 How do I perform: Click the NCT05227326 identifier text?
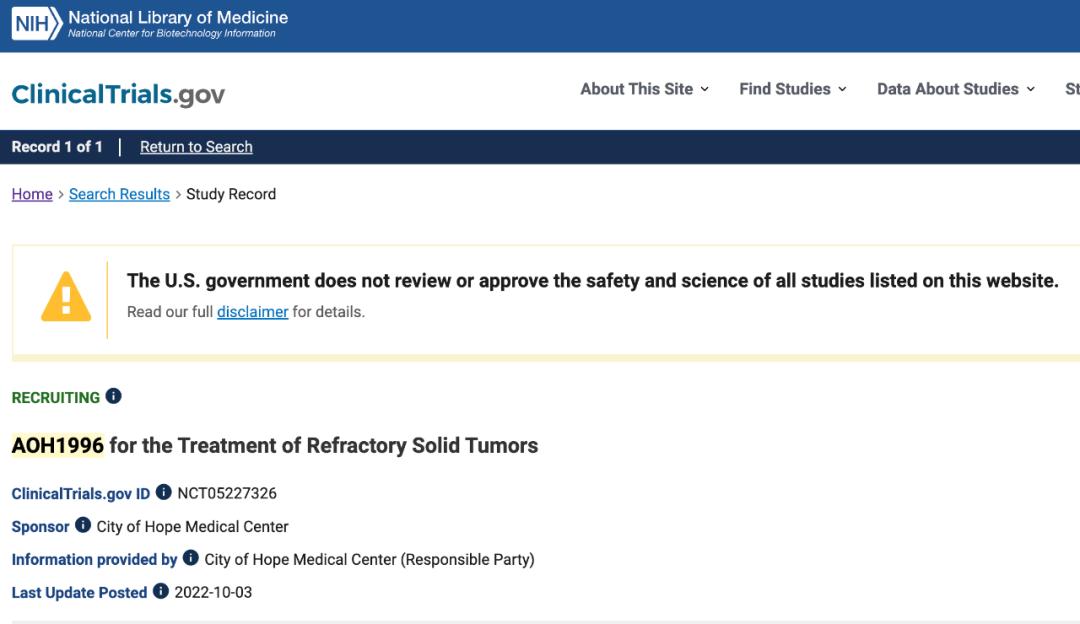227,493
